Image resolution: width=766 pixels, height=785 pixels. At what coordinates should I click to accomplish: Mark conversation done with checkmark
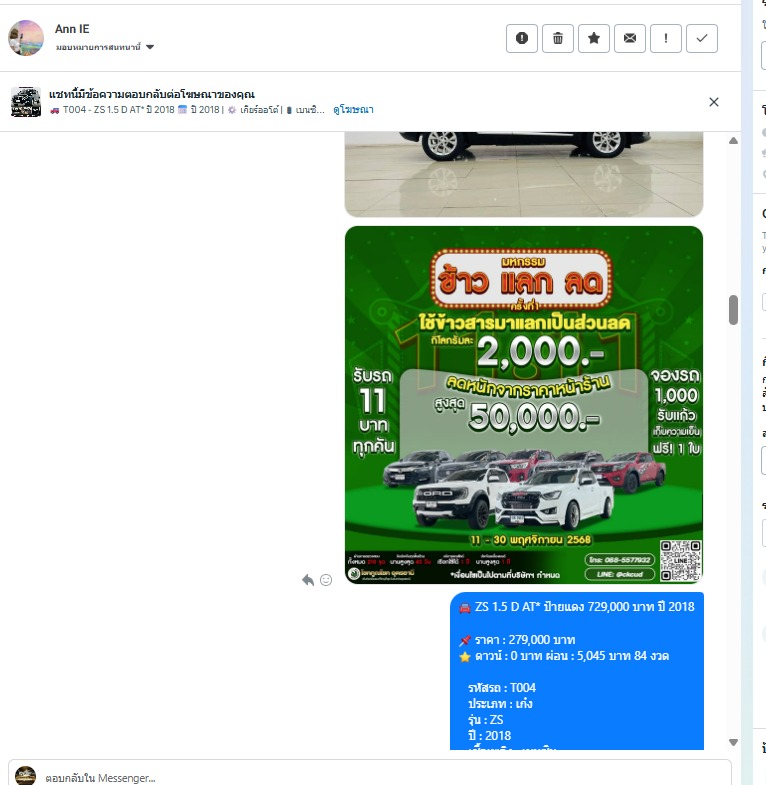pyautogui.click(x=702, y=38)
